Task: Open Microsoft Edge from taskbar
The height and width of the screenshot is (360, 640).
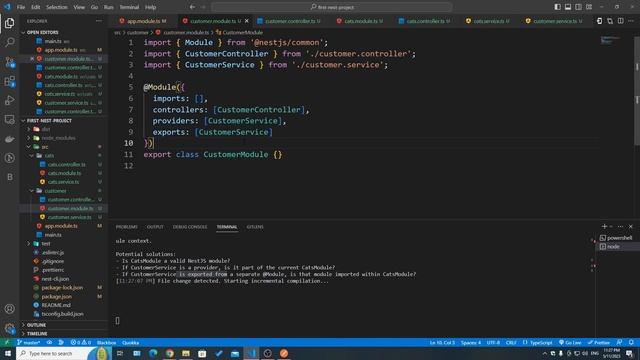Action: (x=153, y=353)
